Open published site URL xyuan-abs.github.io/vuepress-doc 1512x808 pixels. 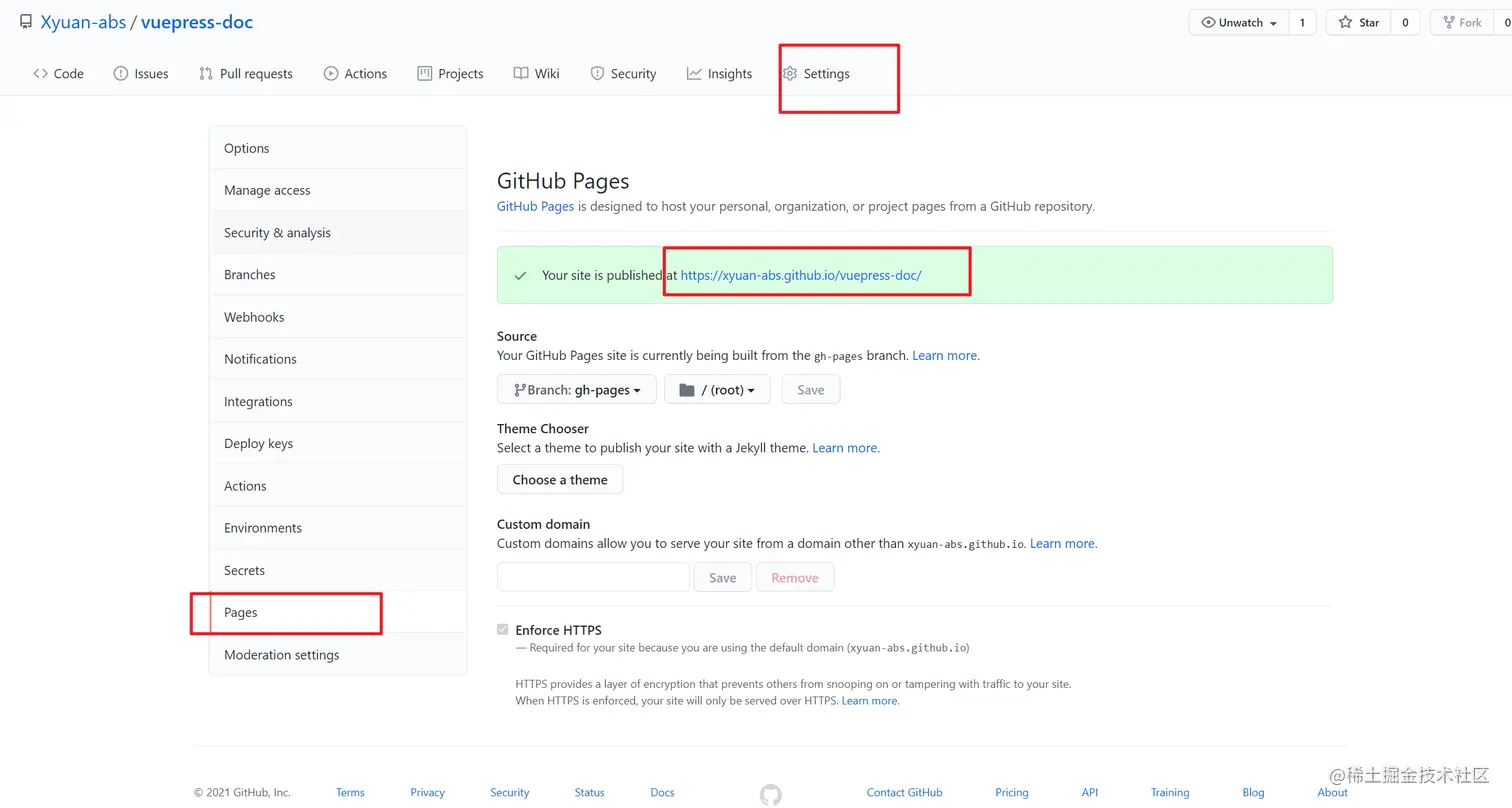tap(801, 275)
